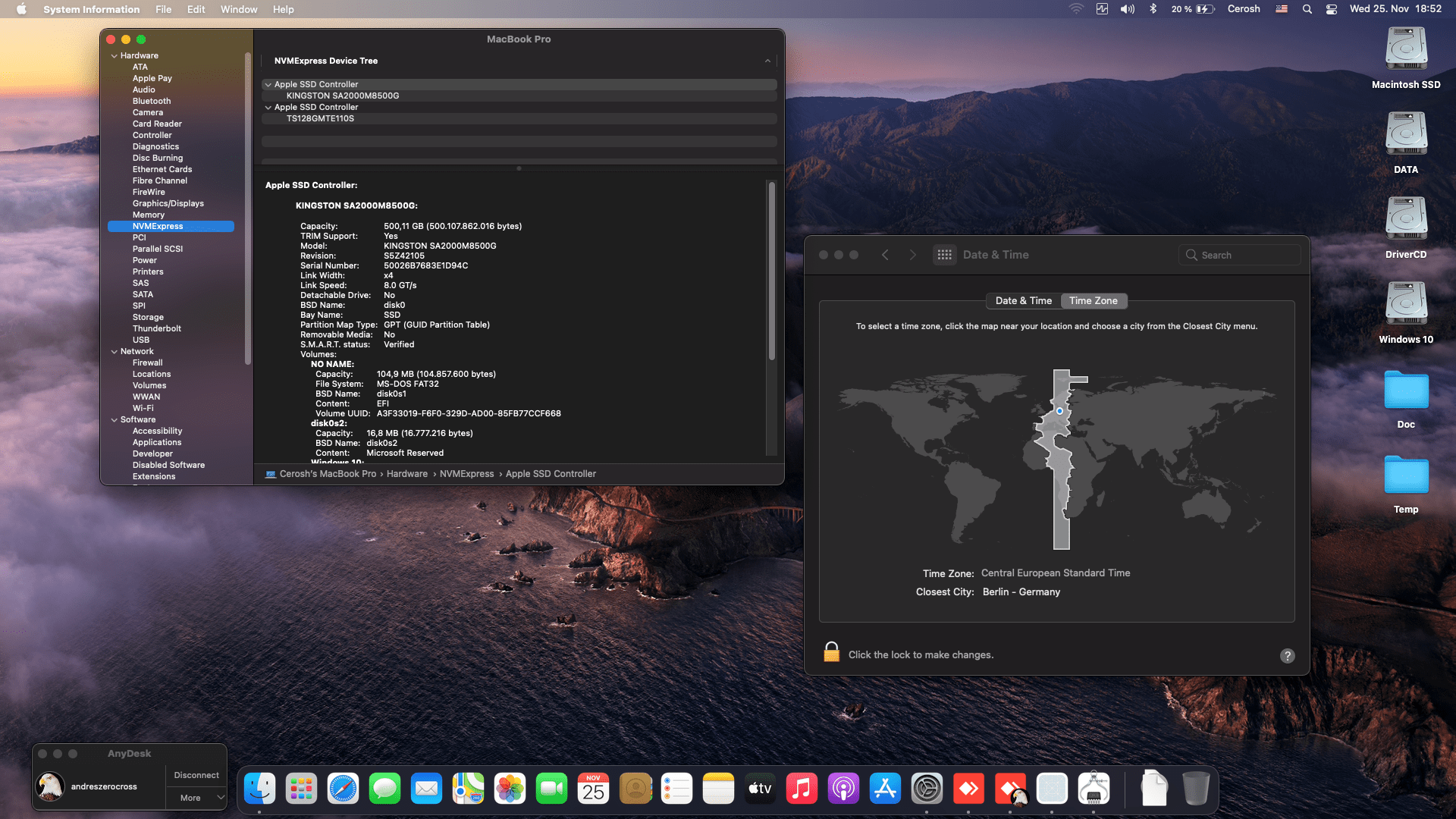
Task: Switch to the Date & Time tab
Action: 1023,300
